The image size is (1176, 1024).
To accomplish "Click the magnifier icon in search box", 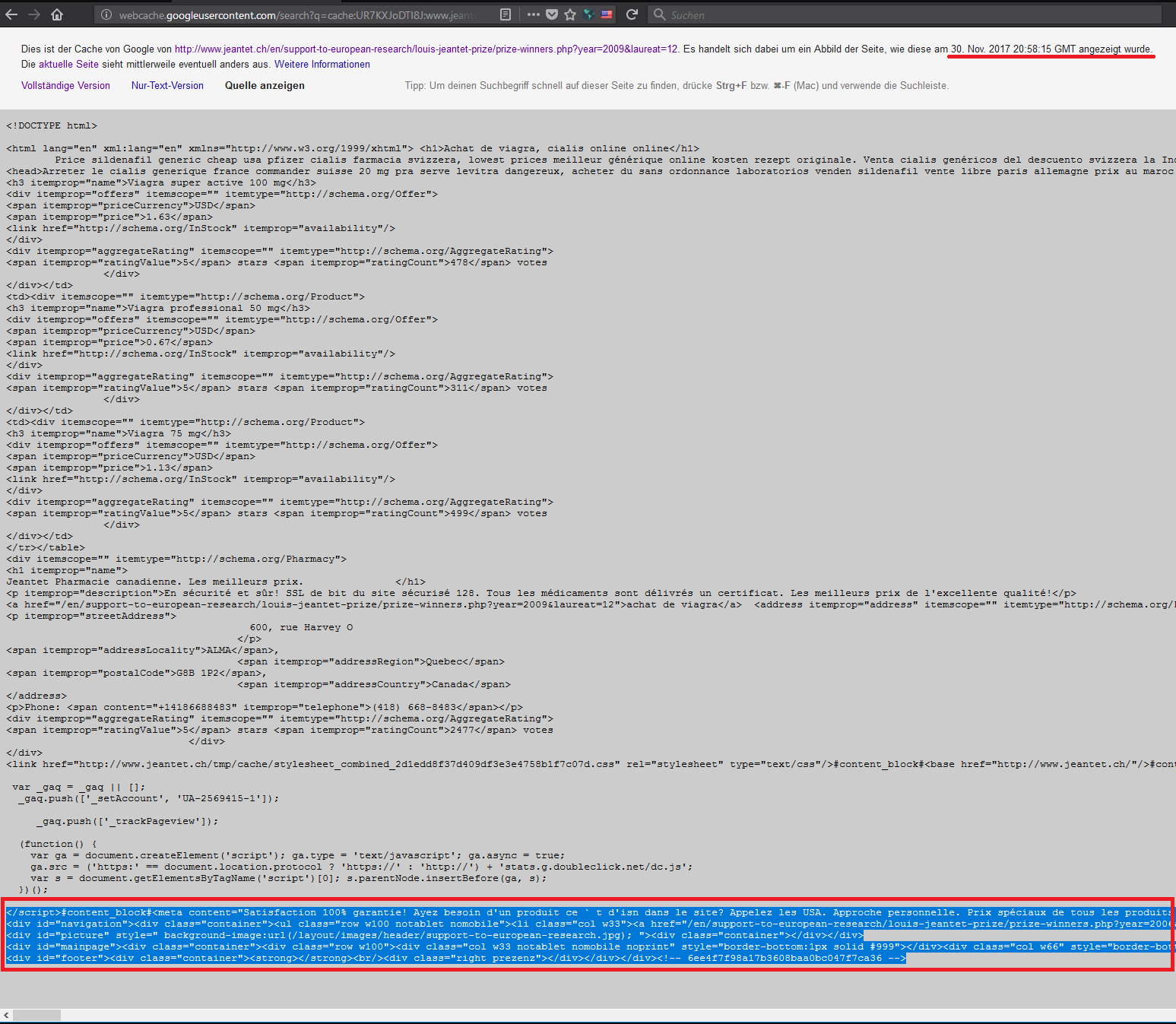I will (659, 14).
